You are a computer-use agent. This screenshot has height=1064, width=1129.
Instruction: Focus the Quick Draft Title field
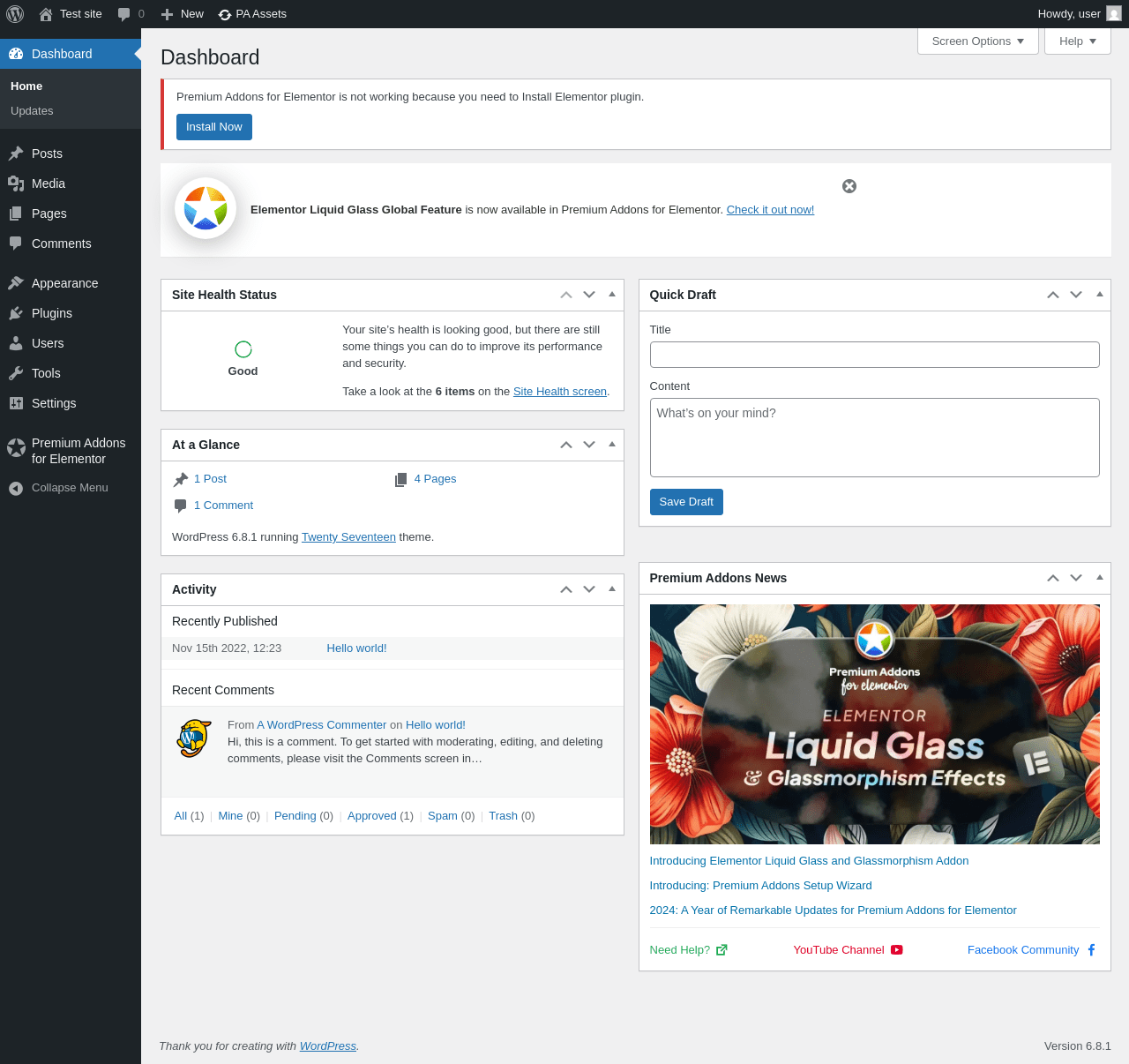(x=875, y=355)
